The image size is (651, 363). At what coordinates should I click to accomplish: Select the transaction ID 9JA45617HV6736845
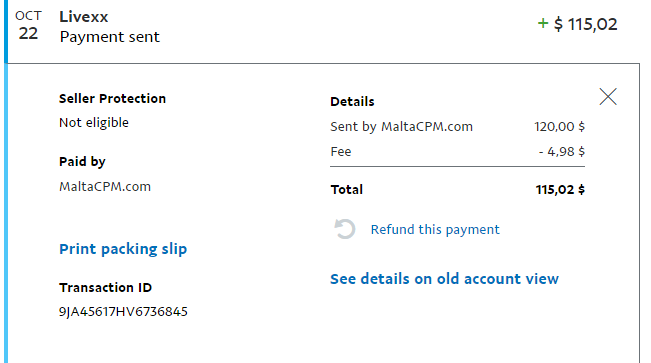tap(123, 311)
